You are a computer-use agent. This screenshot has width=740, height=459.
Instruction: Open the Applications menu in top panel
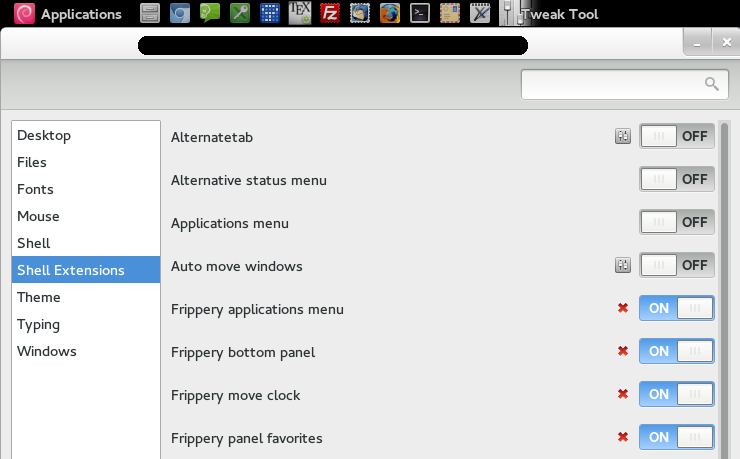coord(81,14)
